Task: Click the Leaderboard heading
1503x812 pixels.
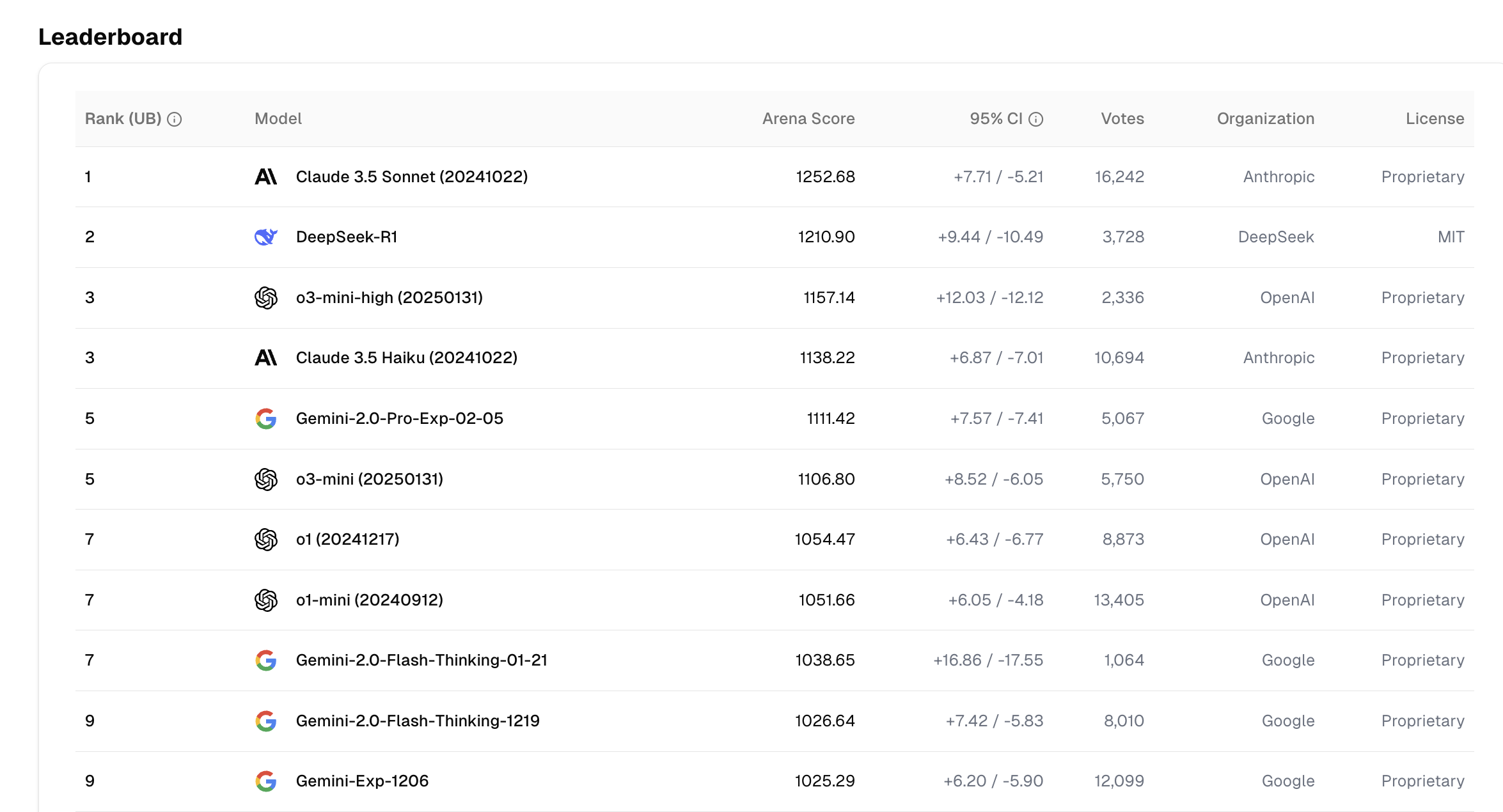Action: 111,37
